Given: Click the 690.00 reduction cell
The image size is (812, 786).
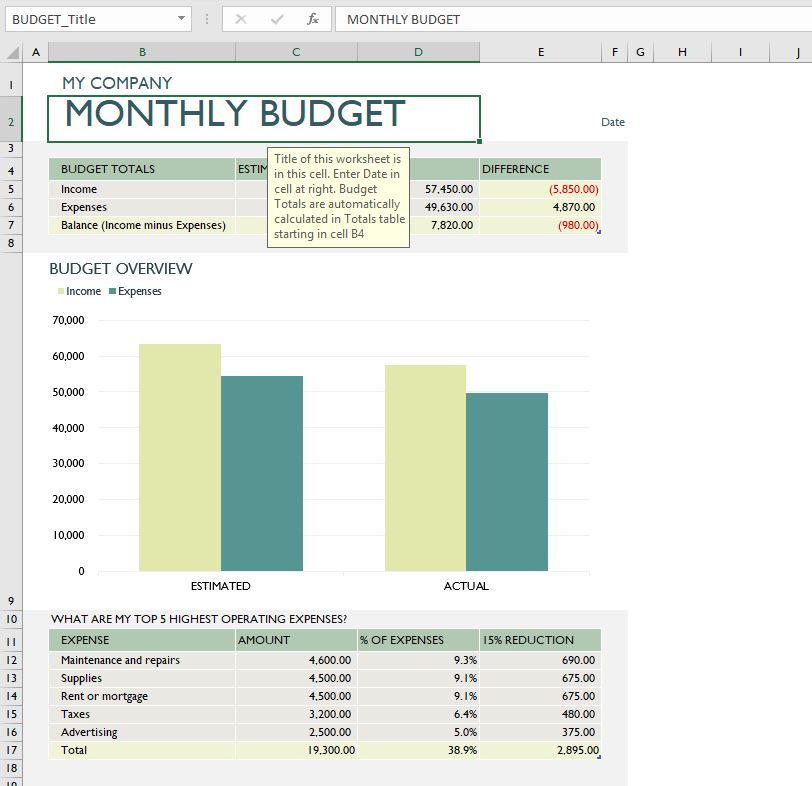Looking at the screenshot, I should 540,660.
